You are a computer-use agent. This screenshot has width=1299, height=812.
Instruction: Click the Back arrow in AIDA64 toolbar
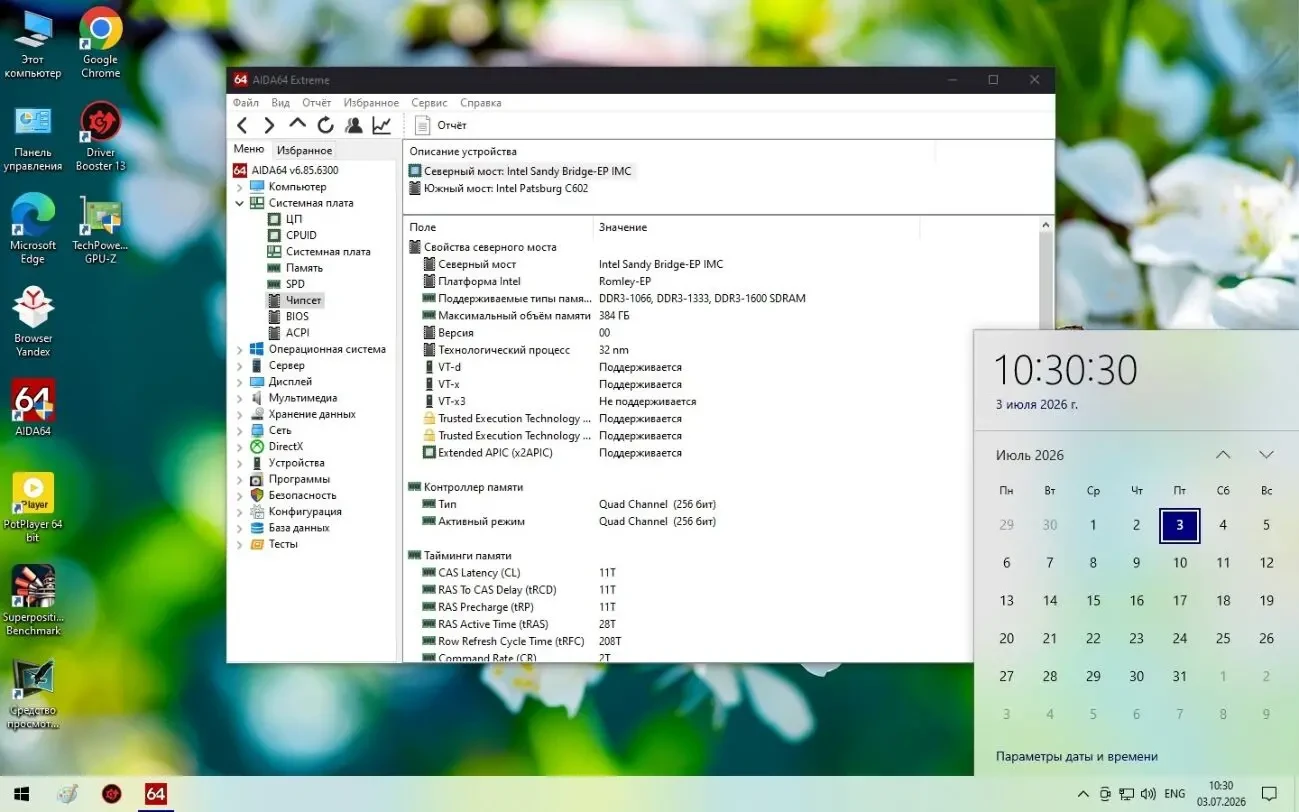(242, 125)
